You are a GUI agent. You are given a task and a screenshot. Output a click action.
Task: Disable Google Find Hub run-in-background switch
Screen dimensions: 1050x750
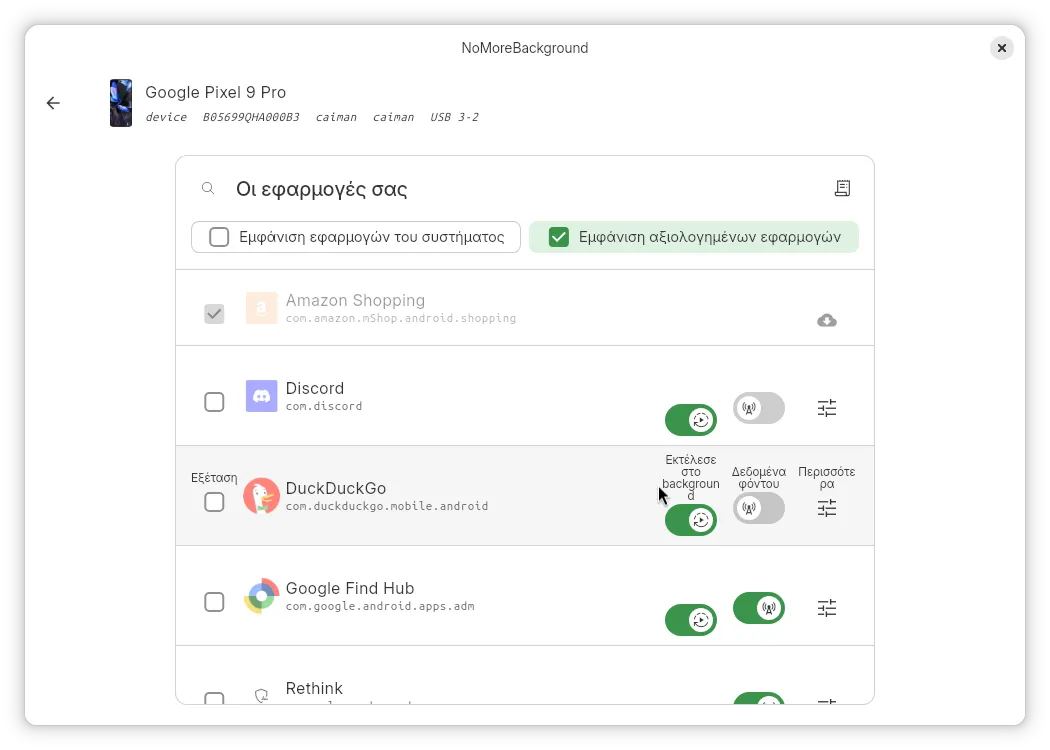coord(691,619)
